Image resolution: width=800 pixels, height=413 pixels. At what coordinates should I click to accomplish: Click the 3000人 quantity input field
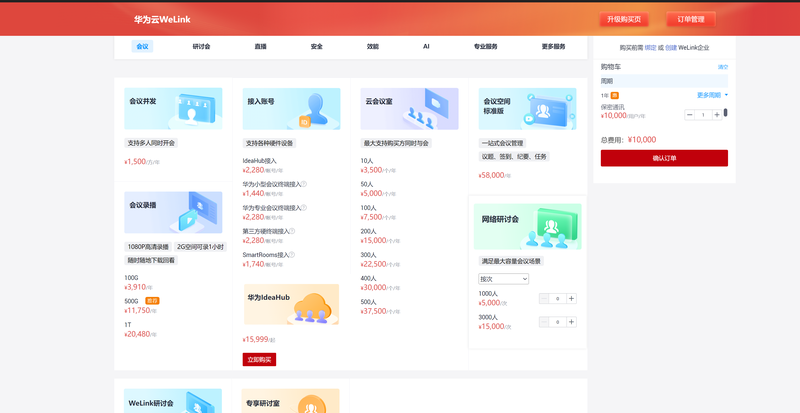[558, 322]
